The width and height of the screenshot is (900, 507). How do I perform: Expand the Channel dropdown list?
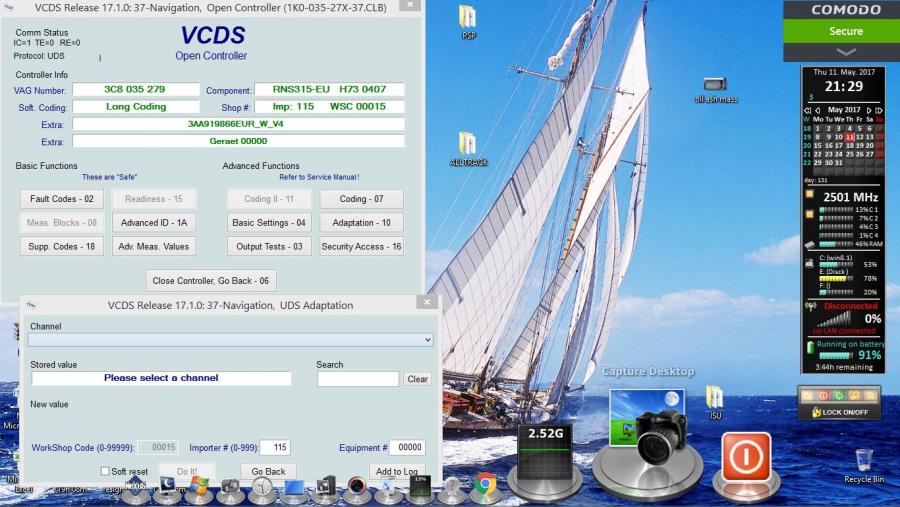(428, 340)
